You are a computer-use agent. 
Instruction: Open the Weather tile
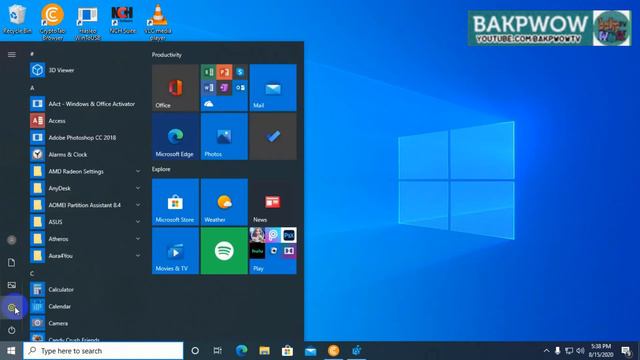click(224, 202)
